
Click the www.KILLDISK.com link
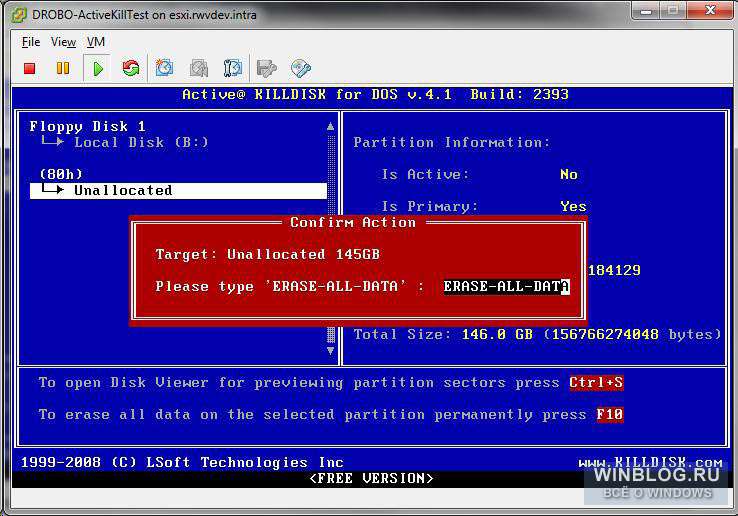click(650, 462)
